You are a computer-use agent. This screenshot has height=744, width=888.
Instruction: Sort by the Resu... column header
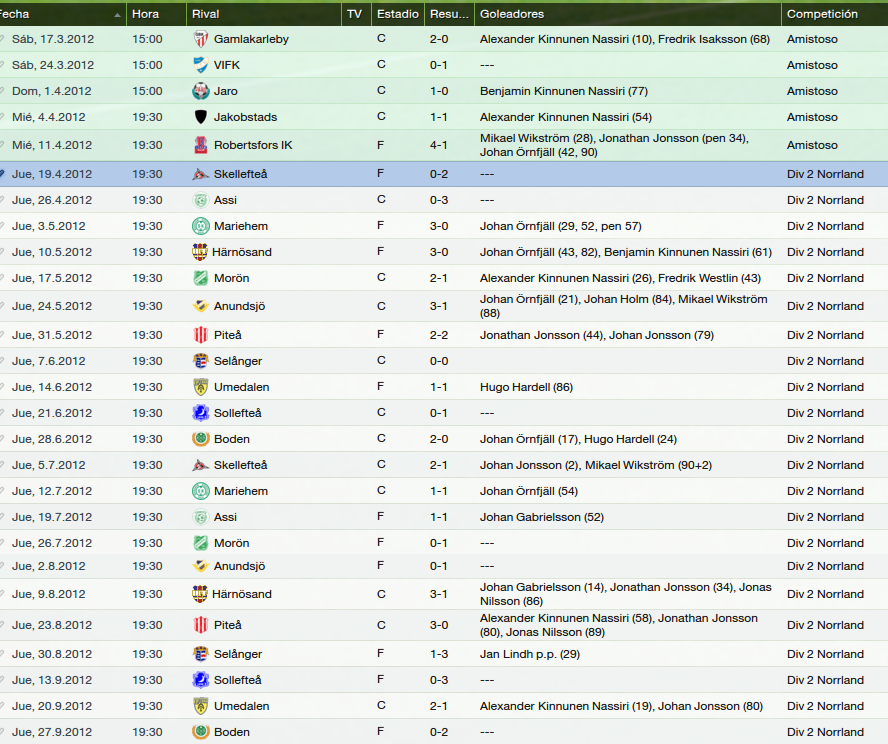point(449,14)
